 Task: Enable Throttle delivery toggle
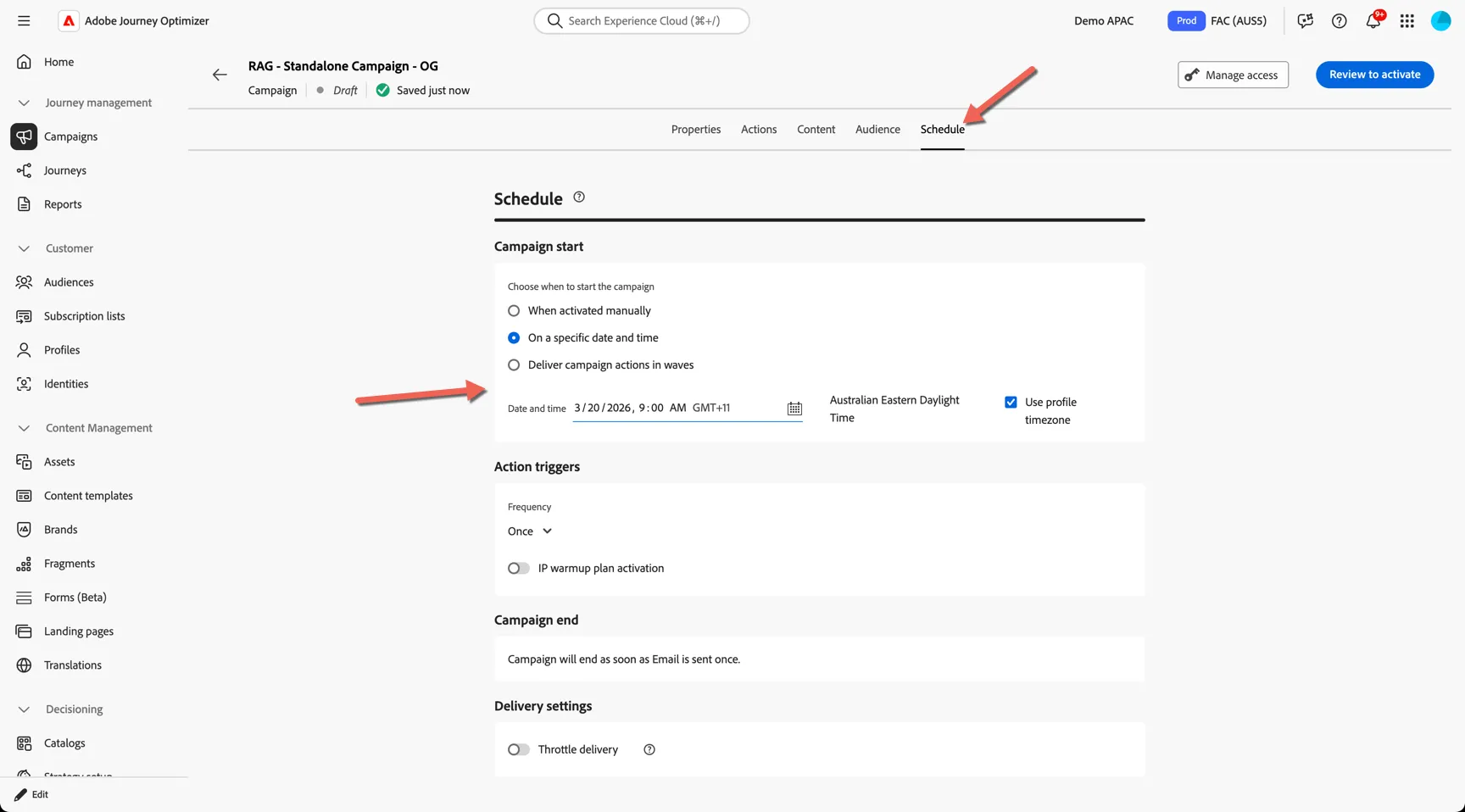[x=519, y=750]
